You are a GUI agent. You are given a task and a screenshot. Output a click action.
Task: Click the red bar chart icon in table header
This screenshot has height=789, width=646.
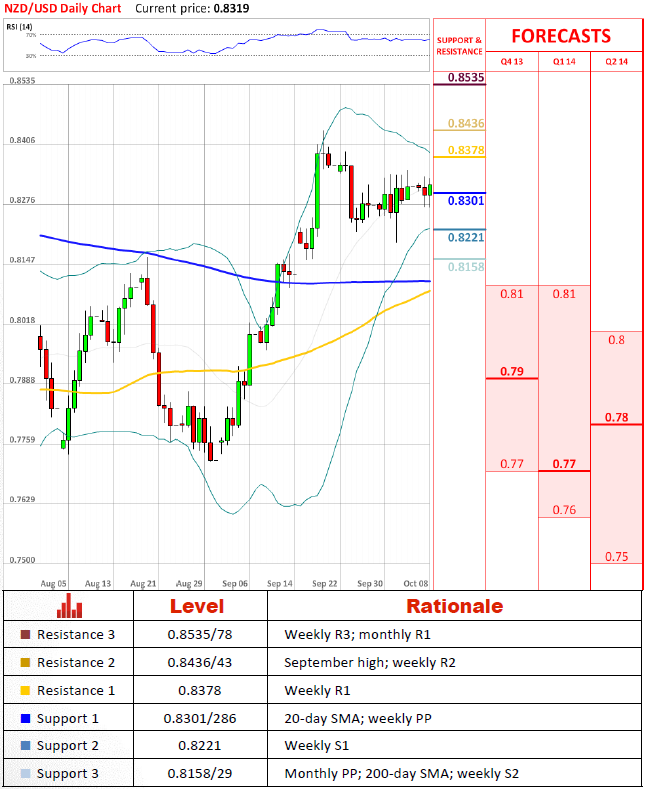[69, 606]
